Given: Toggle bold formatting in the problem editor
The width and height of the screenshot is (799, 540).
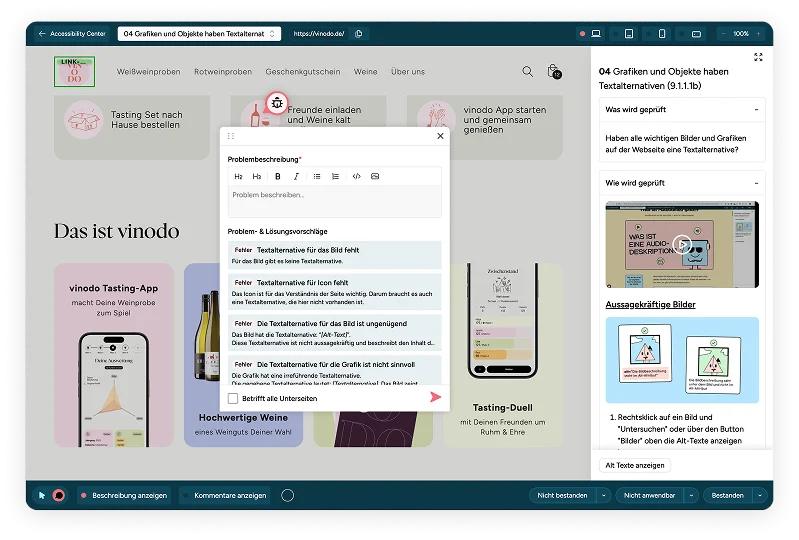Looking at the screenshot, I should pos(278,176).
